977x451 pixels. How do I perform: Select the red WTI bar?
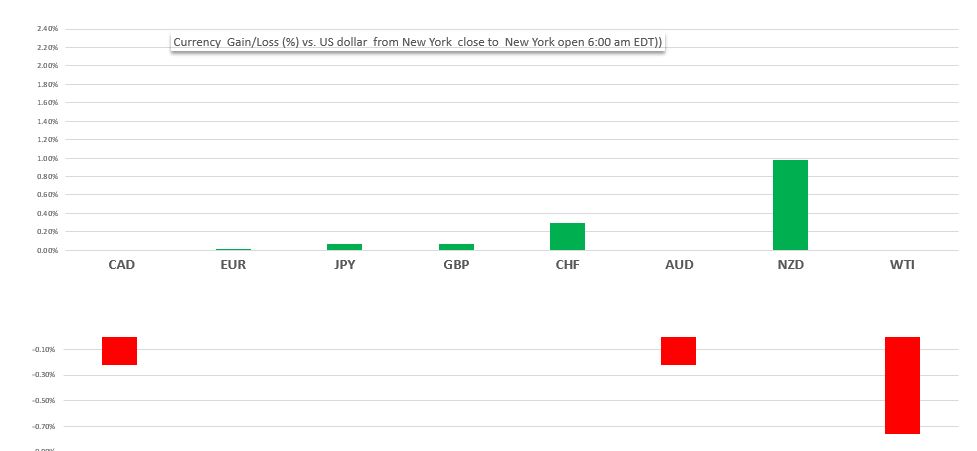pyautogui.click(x=902, y=385)
